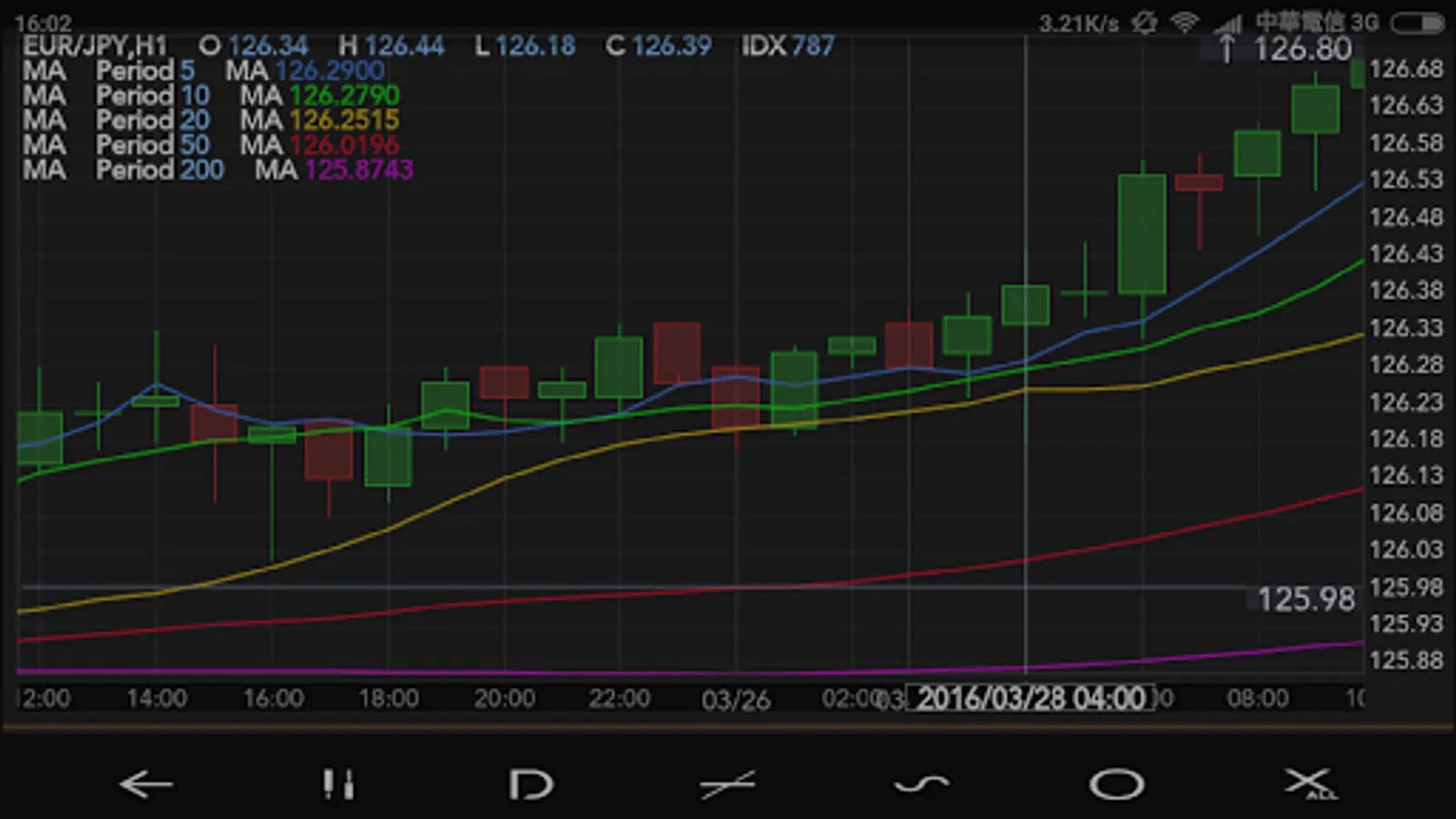Tap the 16:00 time axis label

point(273,698)
